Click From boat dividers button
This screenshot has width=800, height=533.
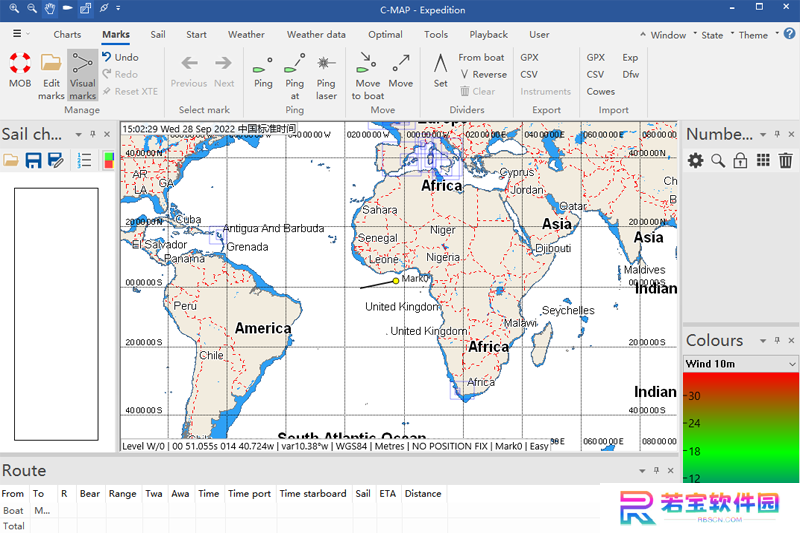[481, 58]
